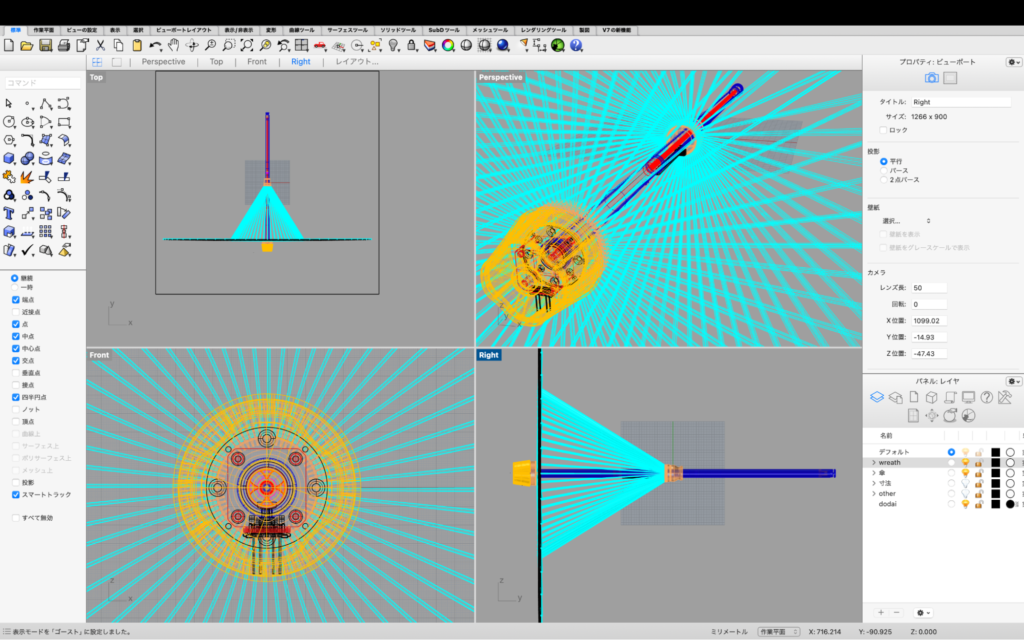
Task: Expand the wreath layer
Action: click(x=873, y=463)
